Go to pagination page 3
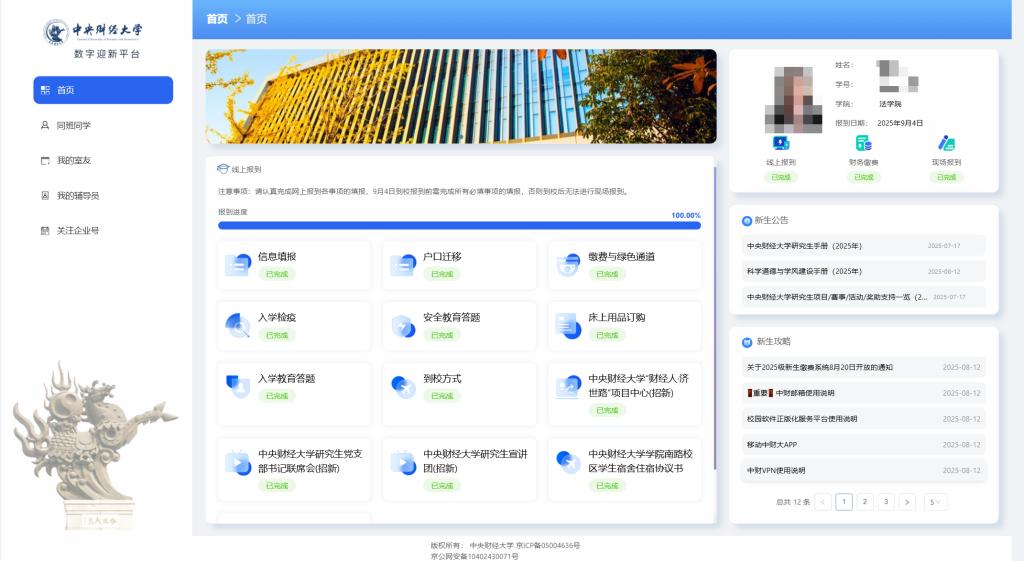 click(x=886, y=502)
